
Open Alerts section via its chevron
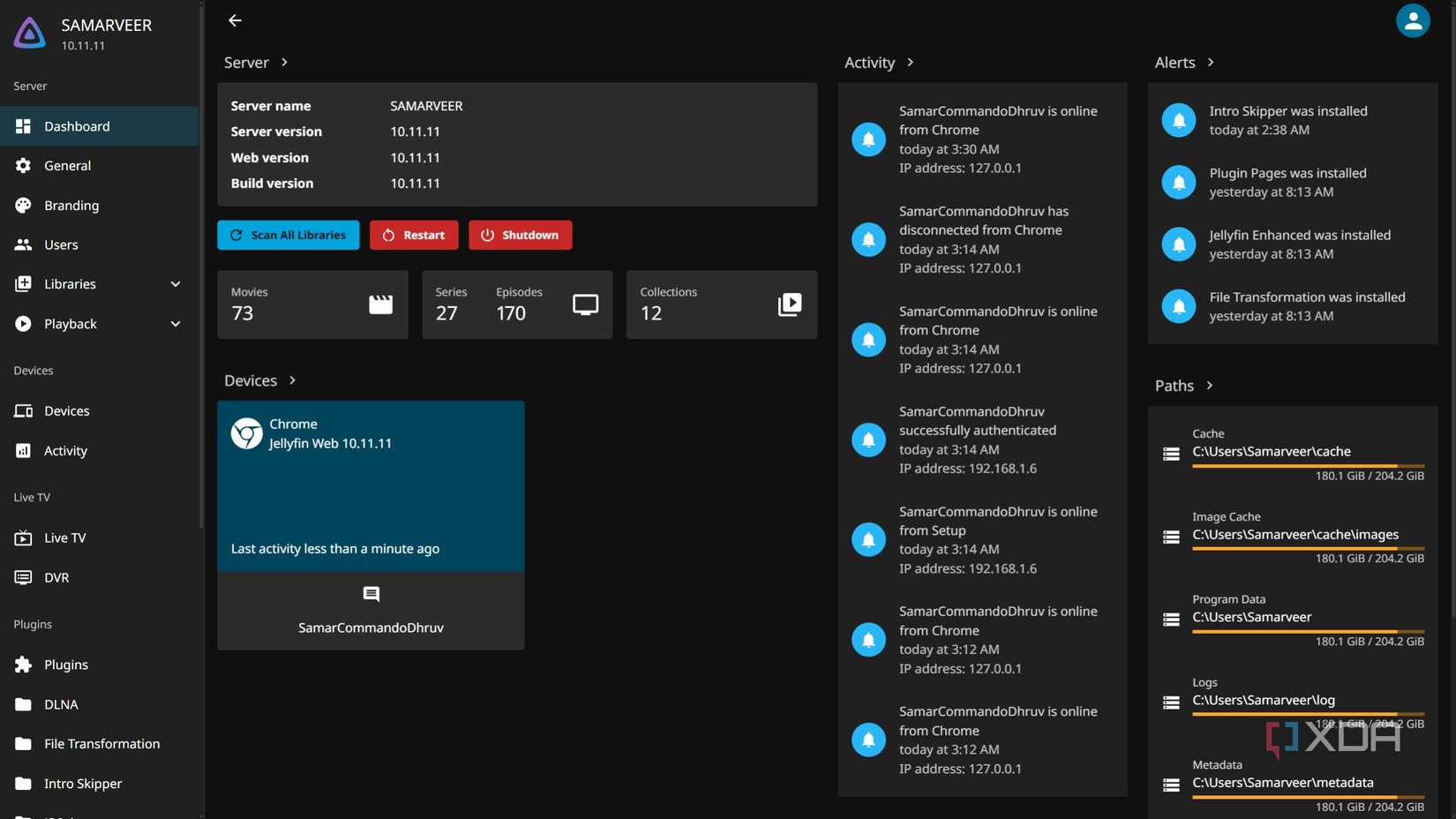click(x=1211, y=63)
